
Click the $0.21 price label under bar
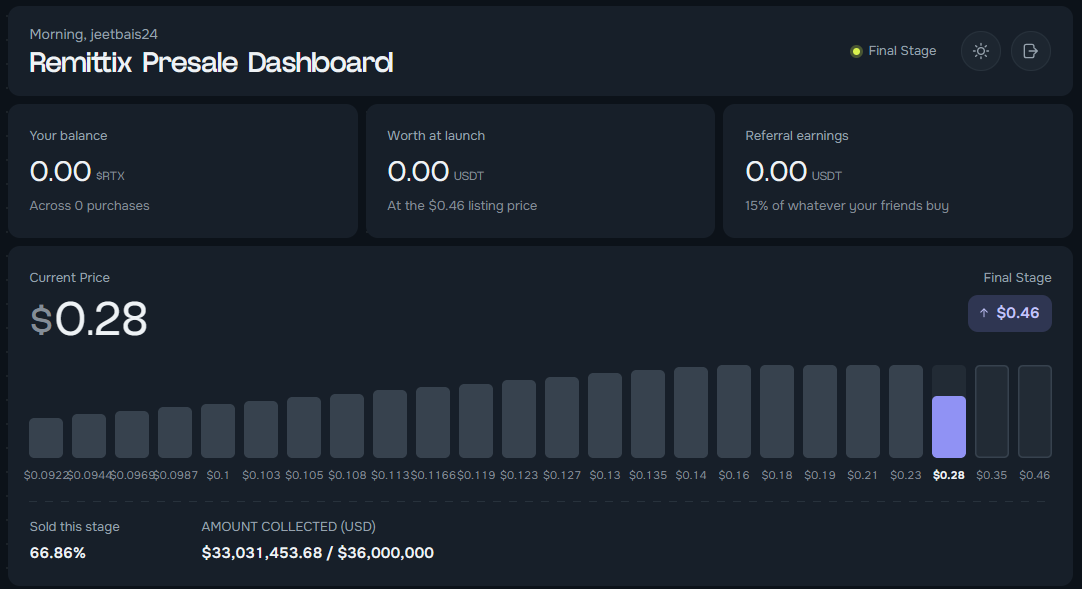coord(863,475)
